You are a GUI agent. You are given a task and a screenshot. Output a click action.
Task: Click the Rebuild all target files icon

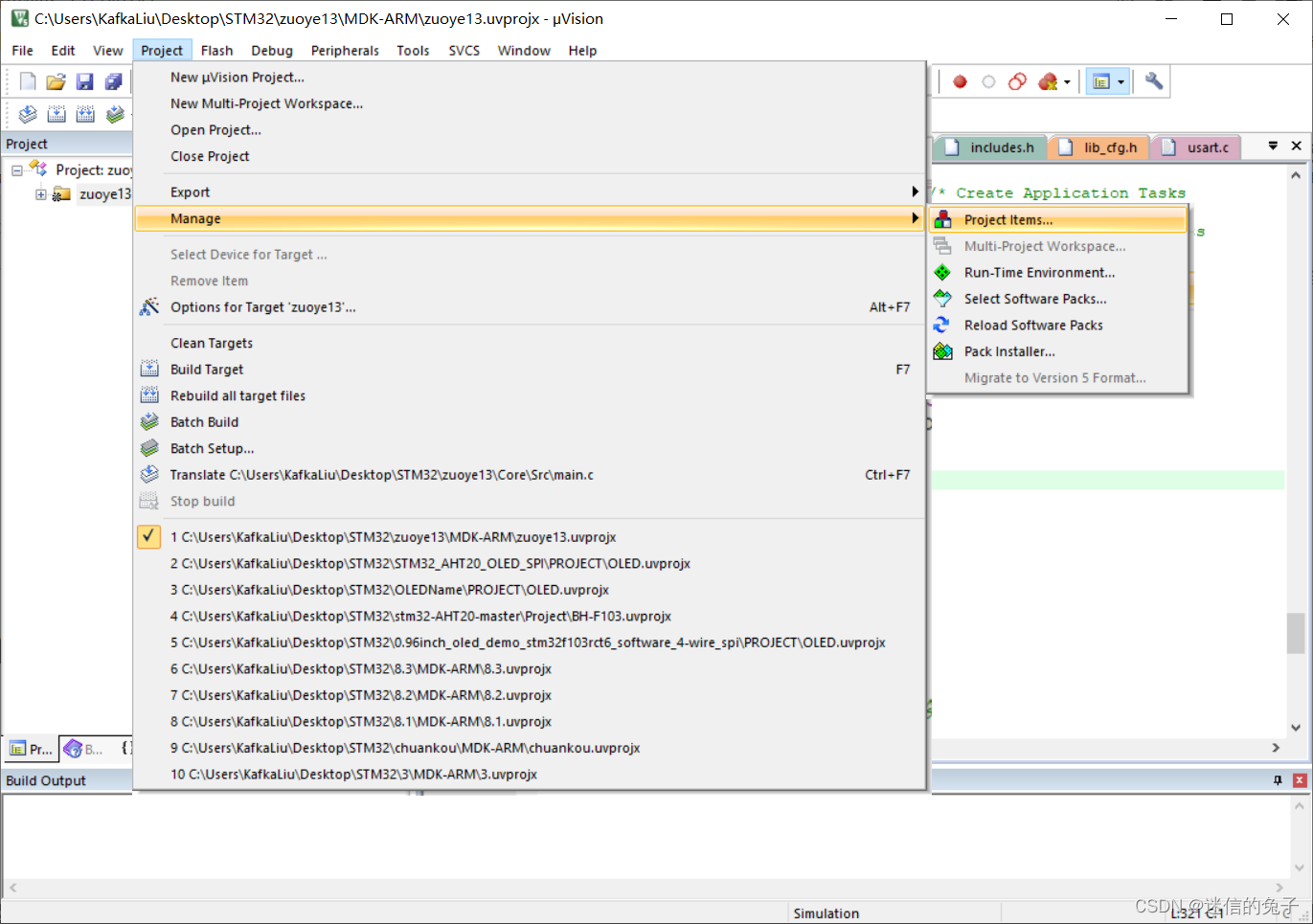coord(149,395)
